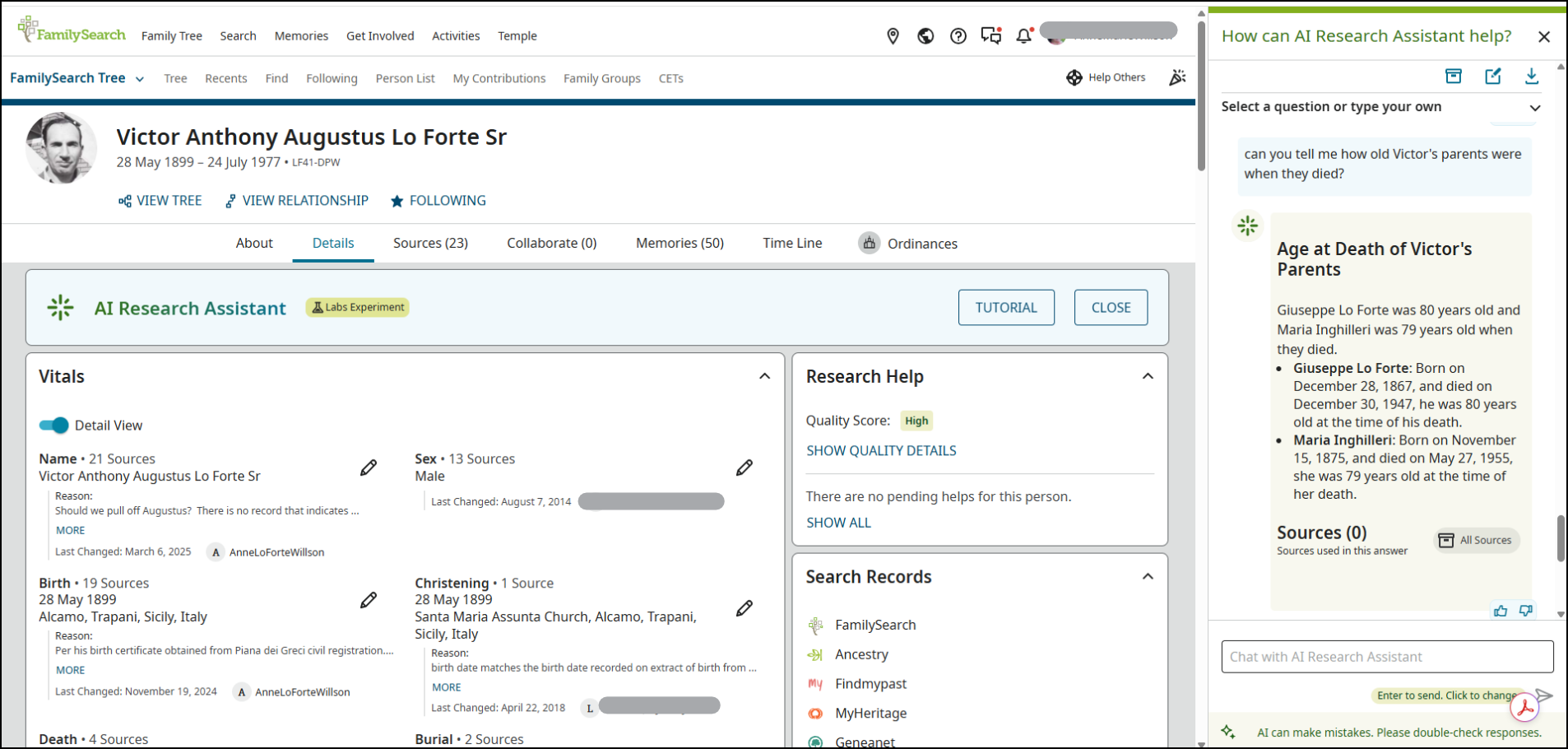The image size is (1568, 749).
Task: Click SHOW ALL in Research Help
Action: point(838,523)
